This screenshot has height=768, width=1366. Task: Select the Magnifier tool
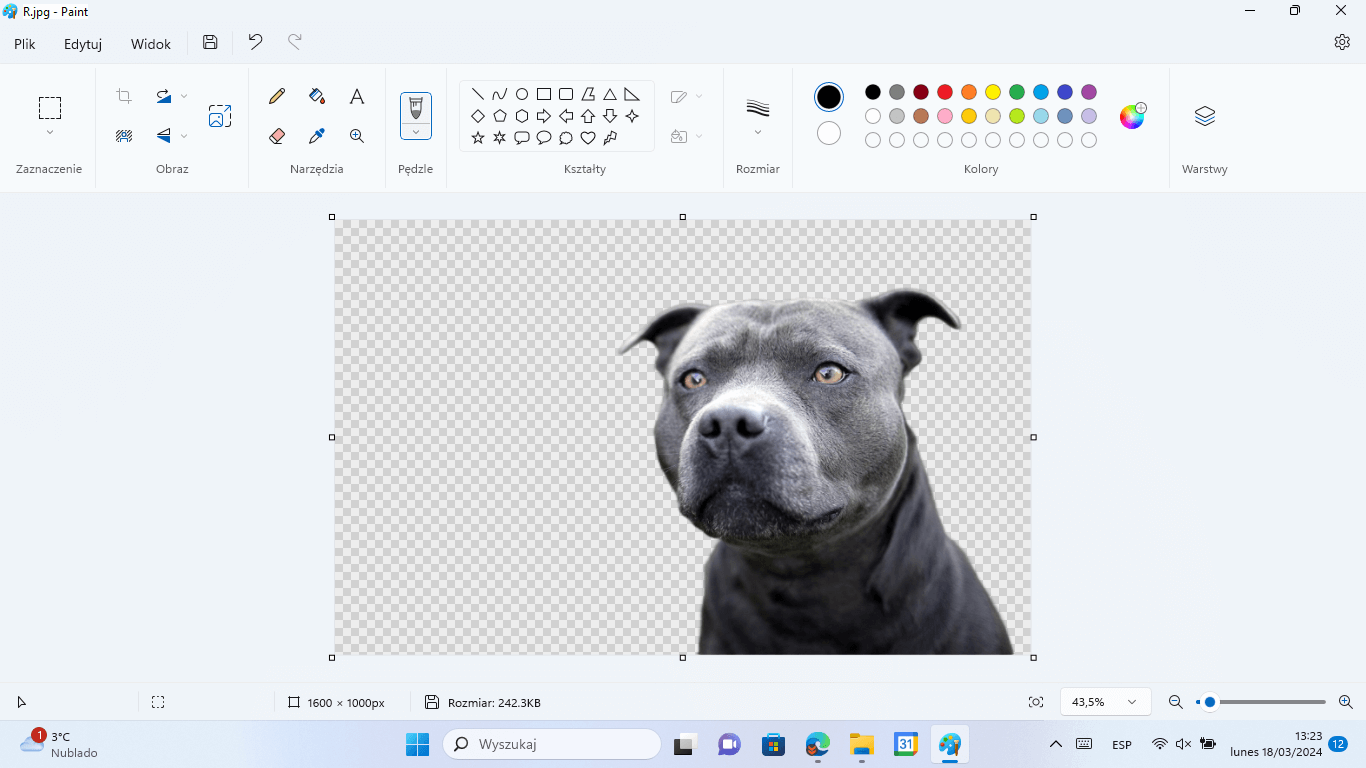(x=357, y=136)
